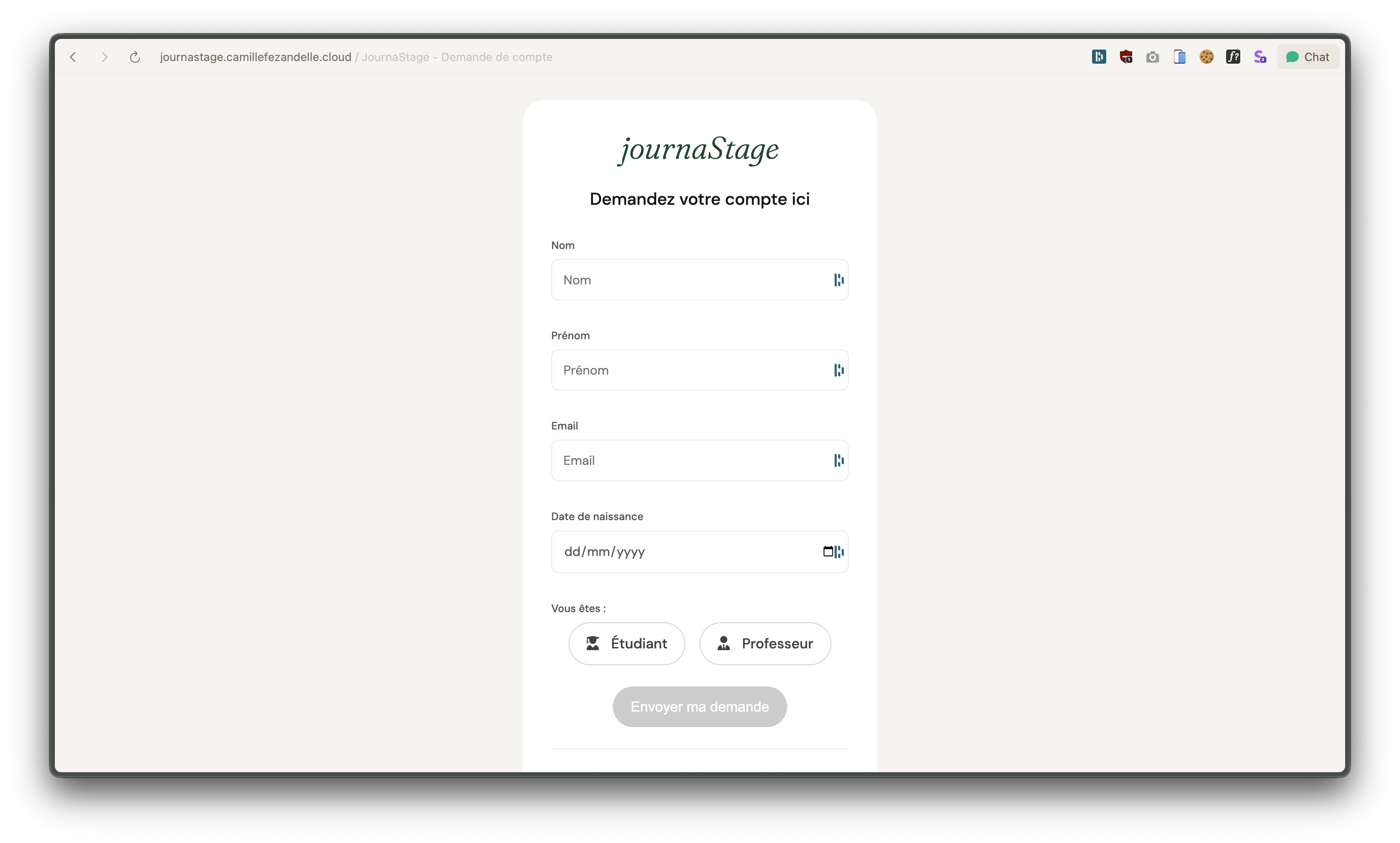
Task: Click the journastage URL in address bar
Action: (256, 57)
